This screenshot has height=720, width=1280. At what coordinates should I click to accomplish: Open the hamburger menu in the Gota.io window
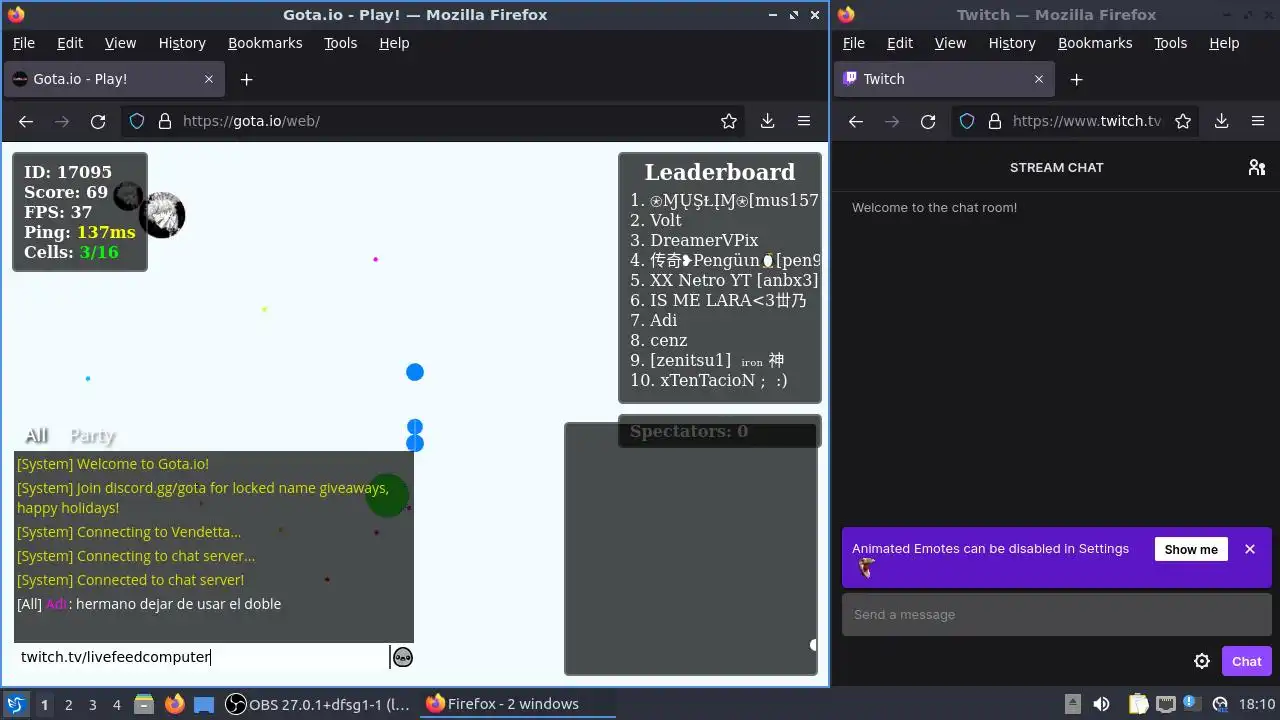804,121
